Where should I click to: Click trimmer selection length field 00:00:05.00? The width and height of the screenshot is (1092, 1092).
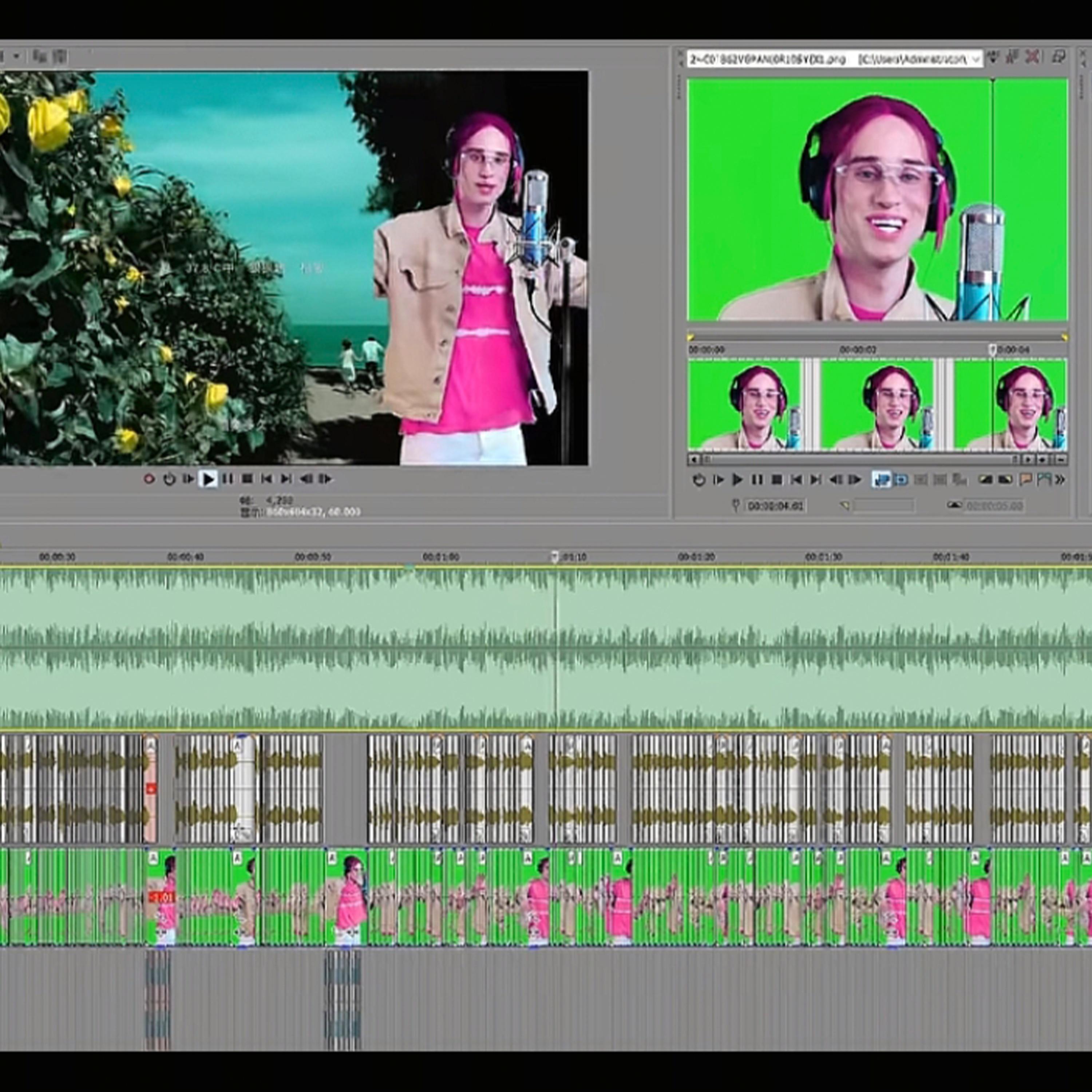point(994,506)
